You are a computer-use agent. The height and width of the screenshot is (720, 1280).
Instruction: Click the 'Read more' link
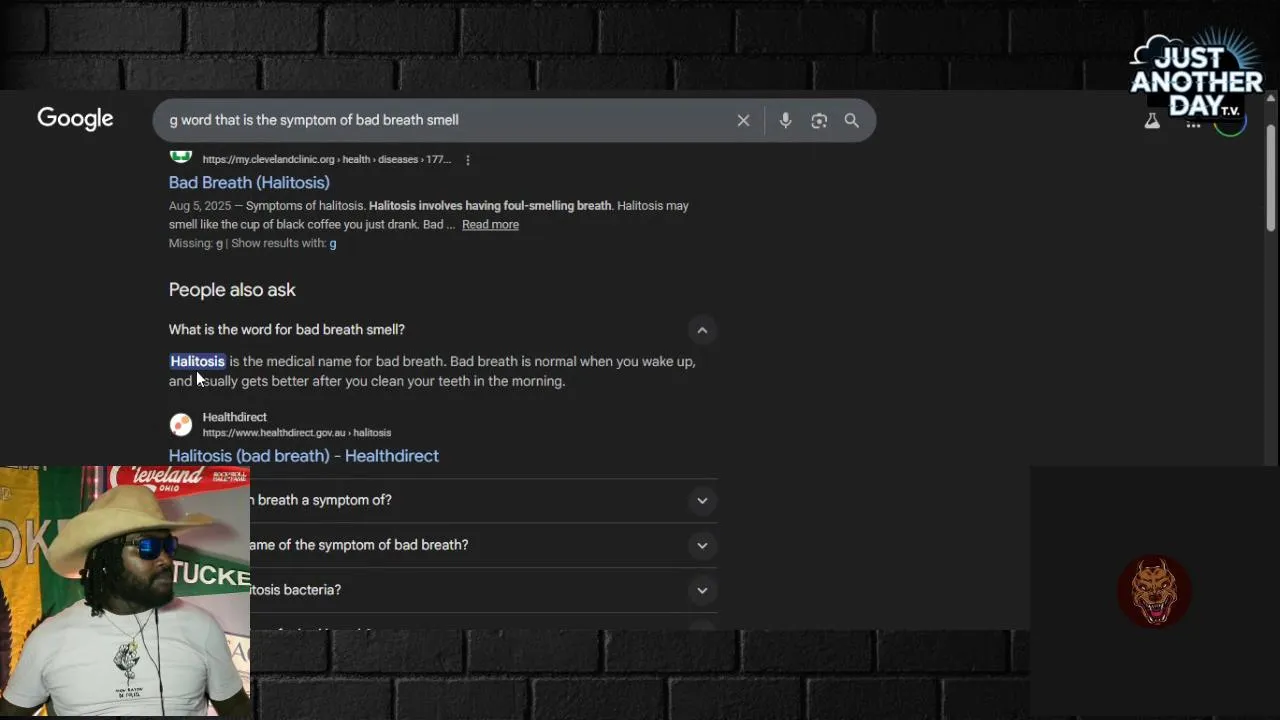click(490, 225)
